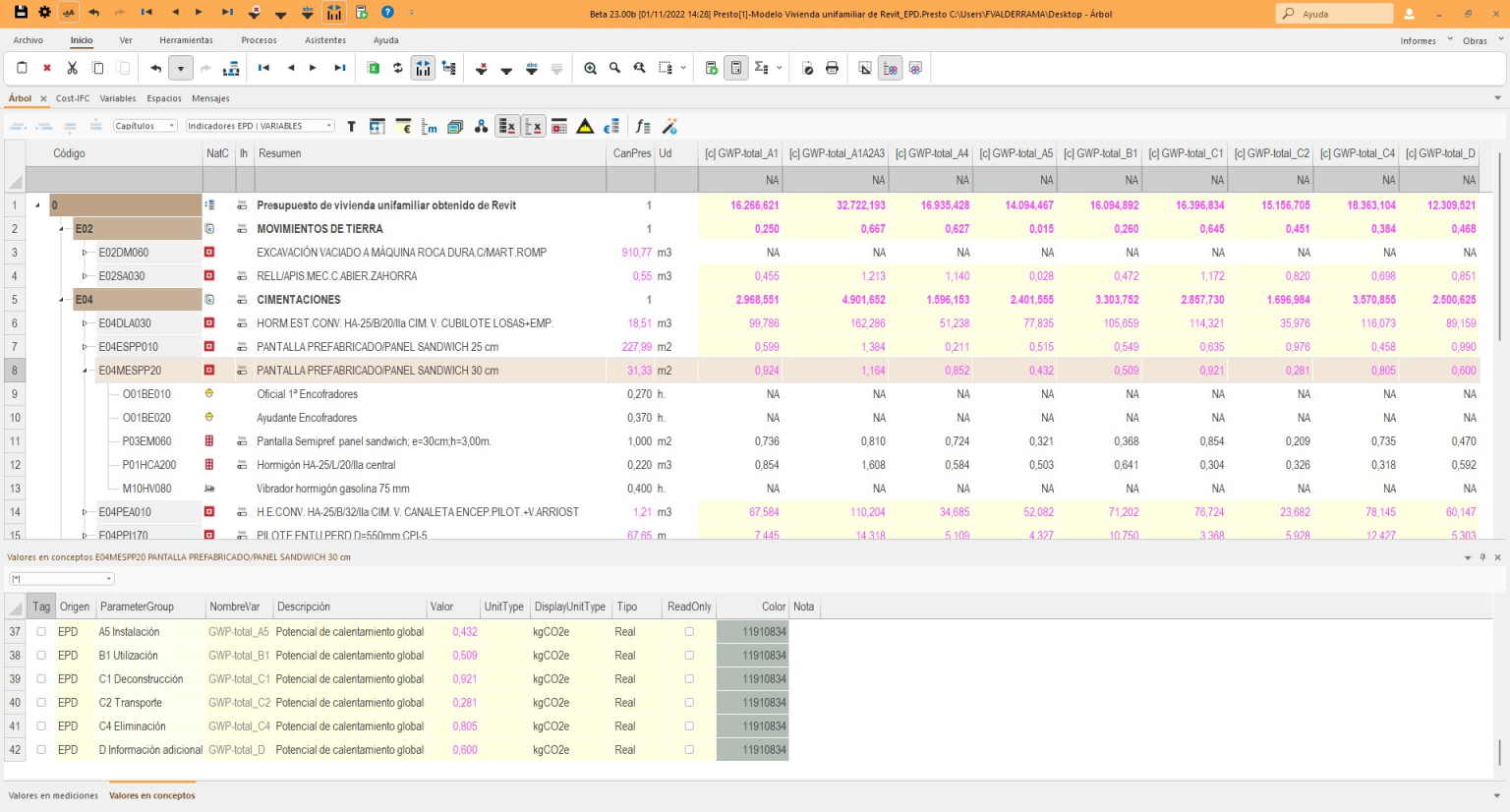Collapse the E04MESPP20 tree node

[85, 371]
